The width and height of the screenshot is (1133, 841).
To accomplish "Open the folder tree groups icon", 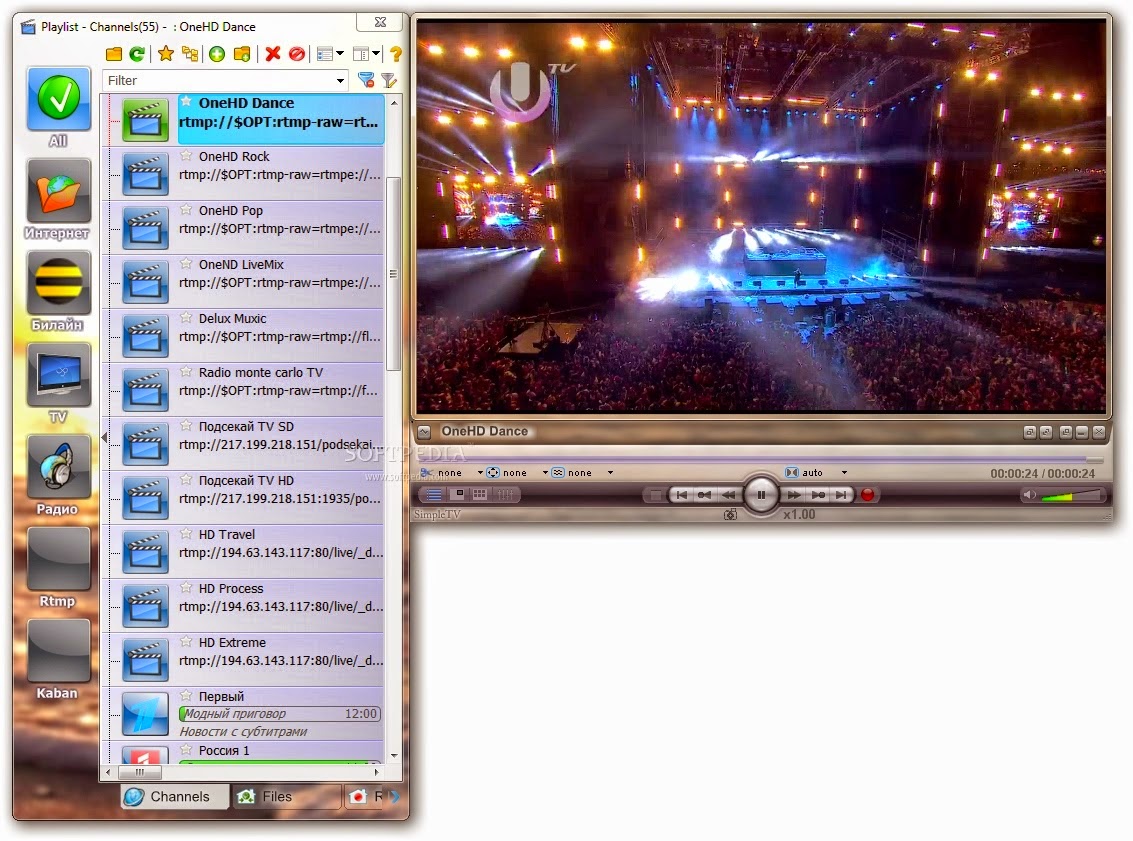I will pos(190,54).
